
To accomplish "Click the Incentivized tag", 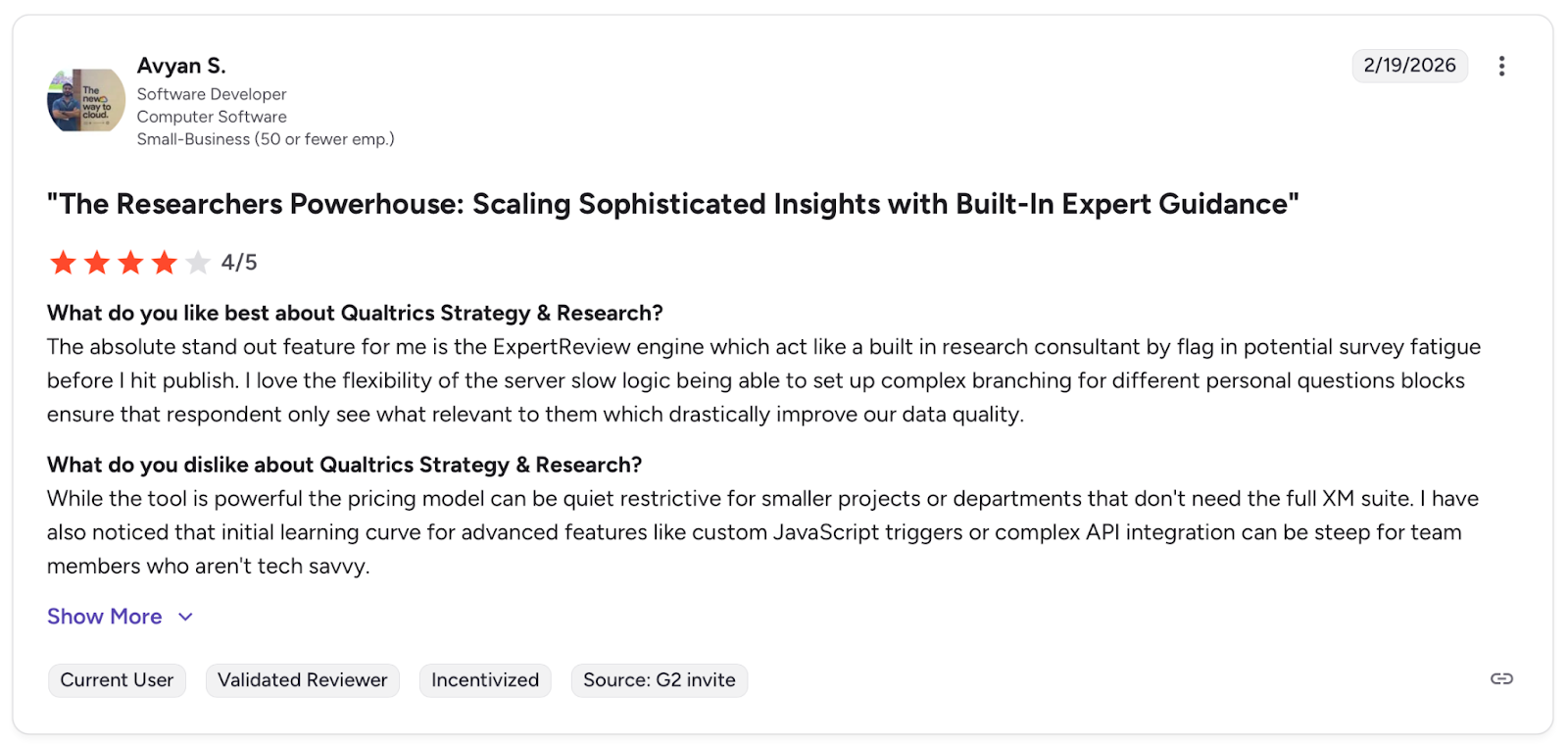I will [485, 680].
